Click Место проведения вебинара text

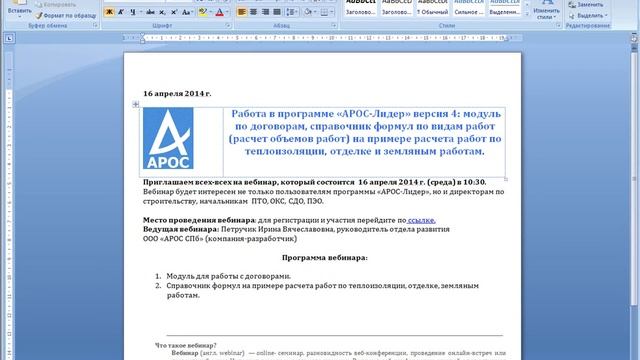click(x=199, y=220)
